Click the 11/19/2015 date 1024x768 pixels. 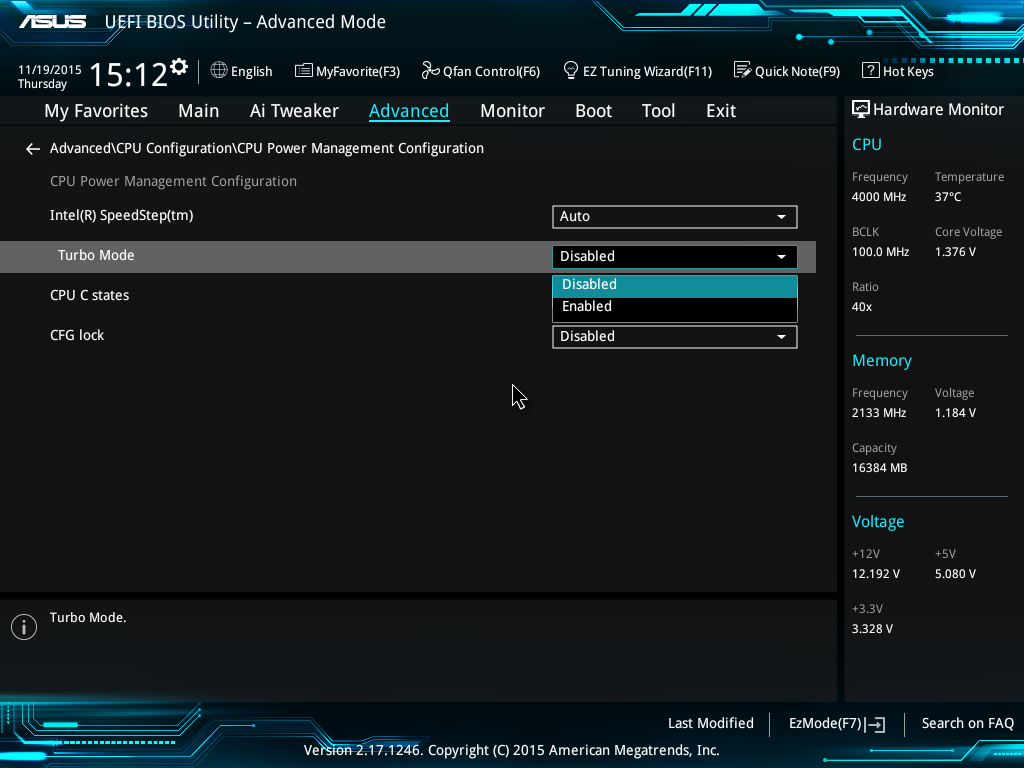pyautogui.click(x=50, y=70)
